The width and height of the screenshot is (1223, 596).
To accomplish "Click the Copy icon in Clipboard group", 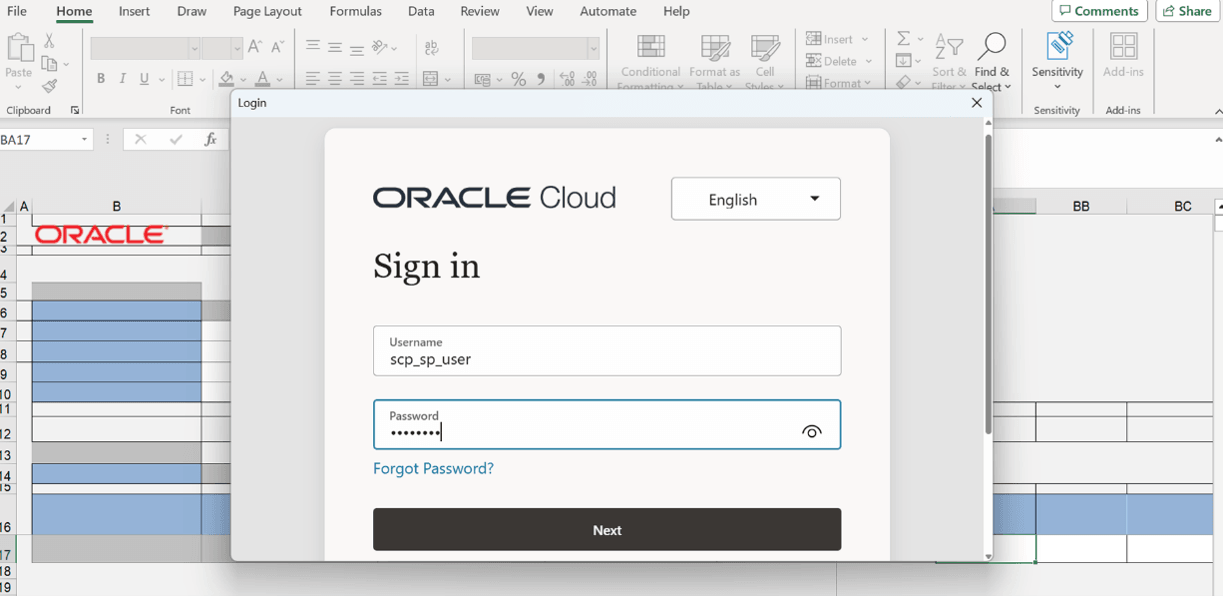I will click(x=49, y=64).
